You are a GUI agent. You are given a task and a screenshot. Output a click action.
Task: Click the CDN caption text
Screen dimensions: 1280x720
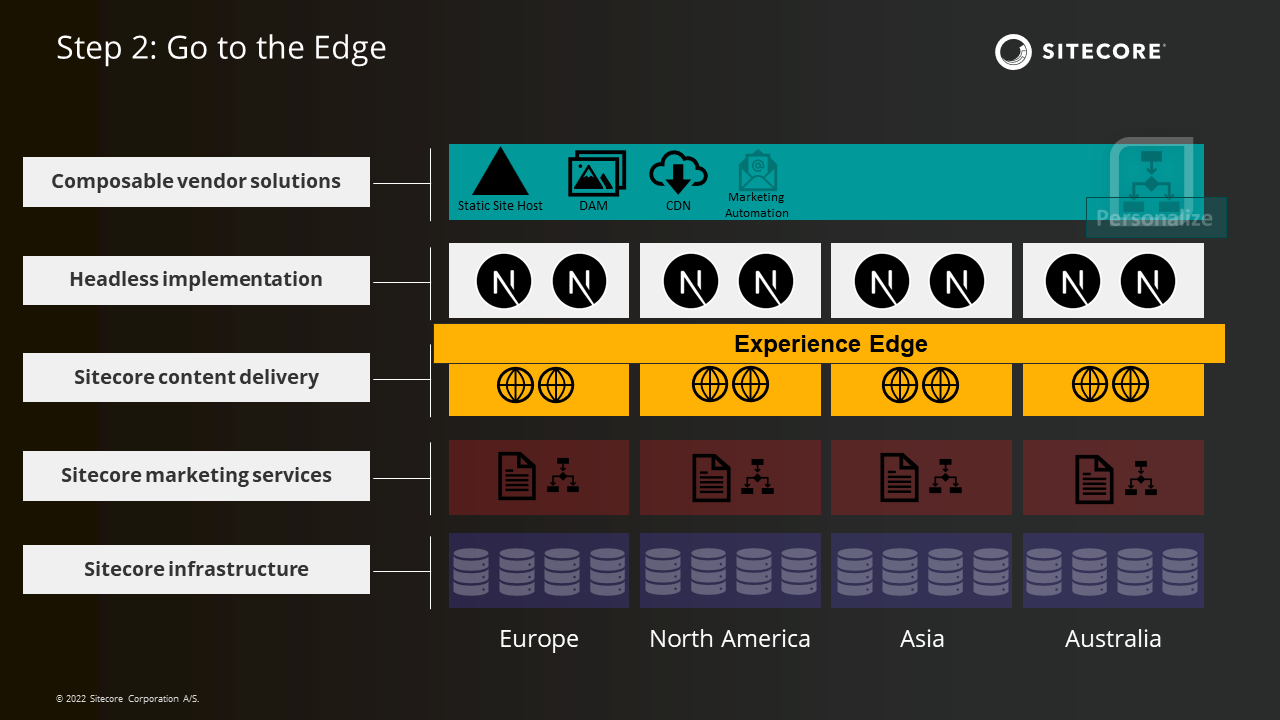pyautogui.click(x=678, y=206)
